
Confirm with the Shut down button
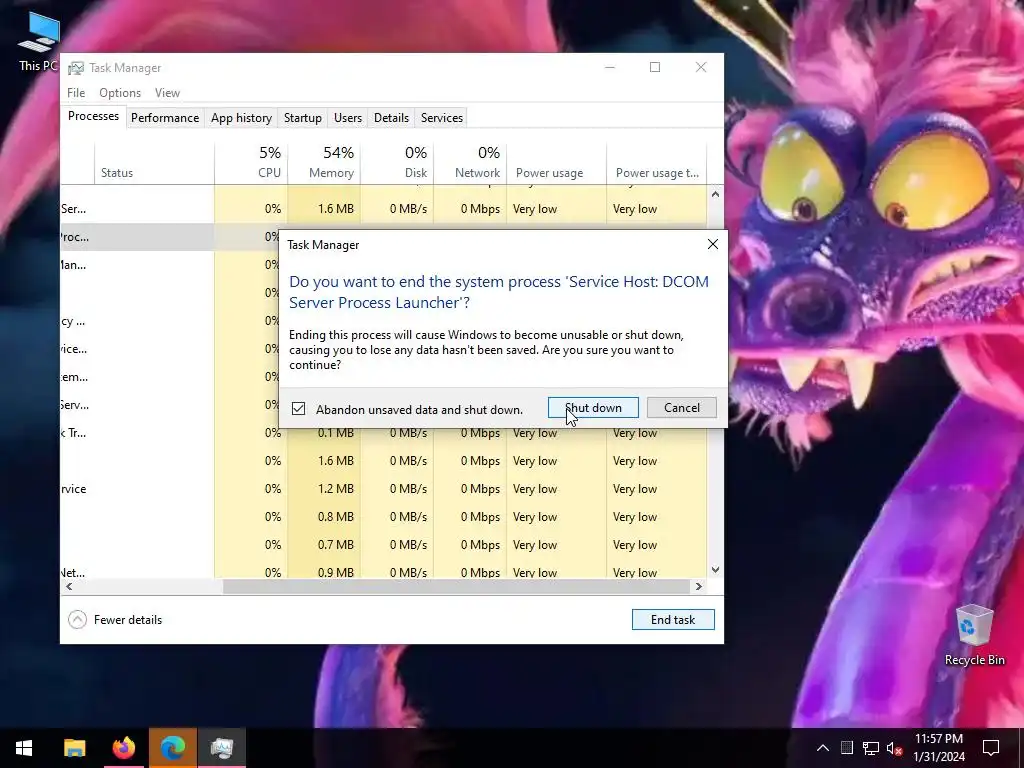[593, 408]
